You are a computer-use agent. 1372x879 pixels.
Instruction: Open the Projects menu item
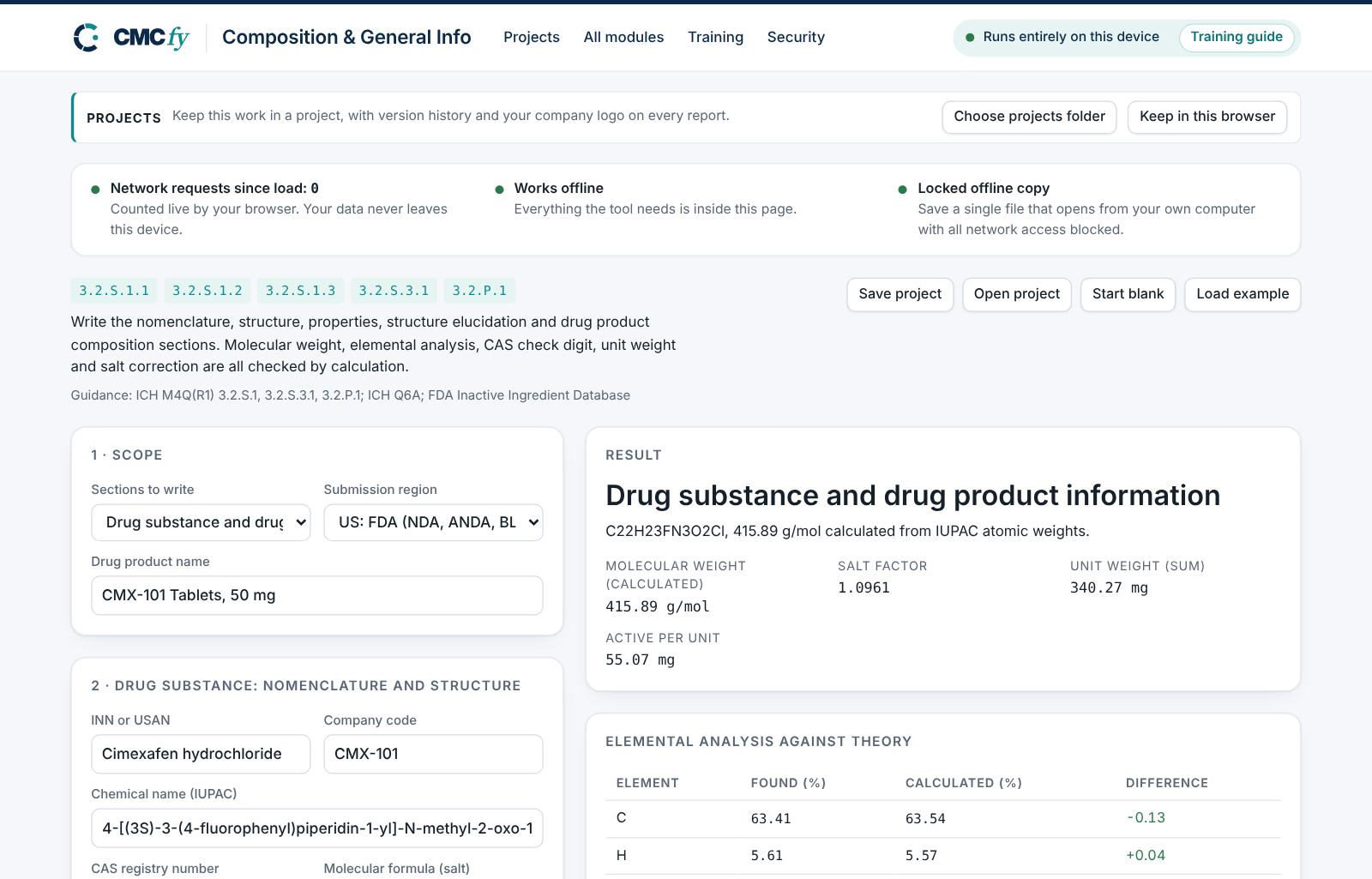tap(531, 37)
